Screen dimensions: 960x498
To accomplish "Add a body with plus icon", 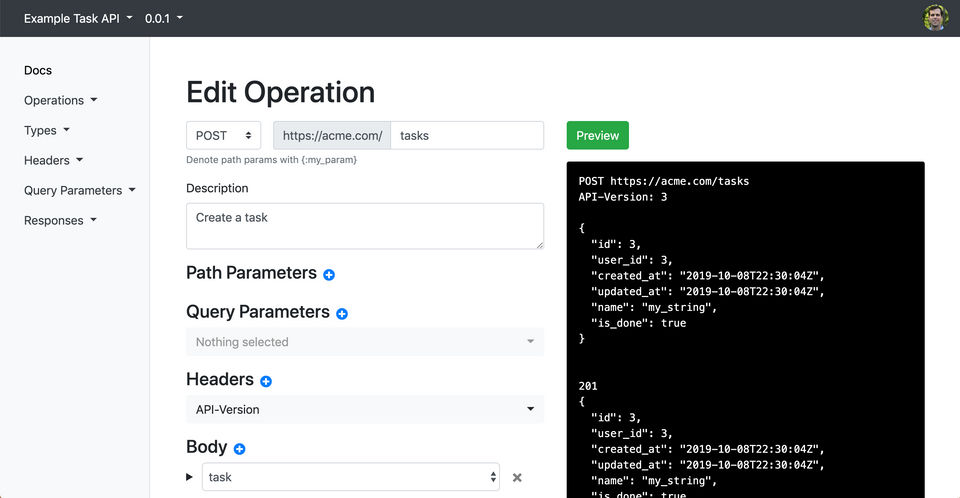I will (x=240, y=449).
